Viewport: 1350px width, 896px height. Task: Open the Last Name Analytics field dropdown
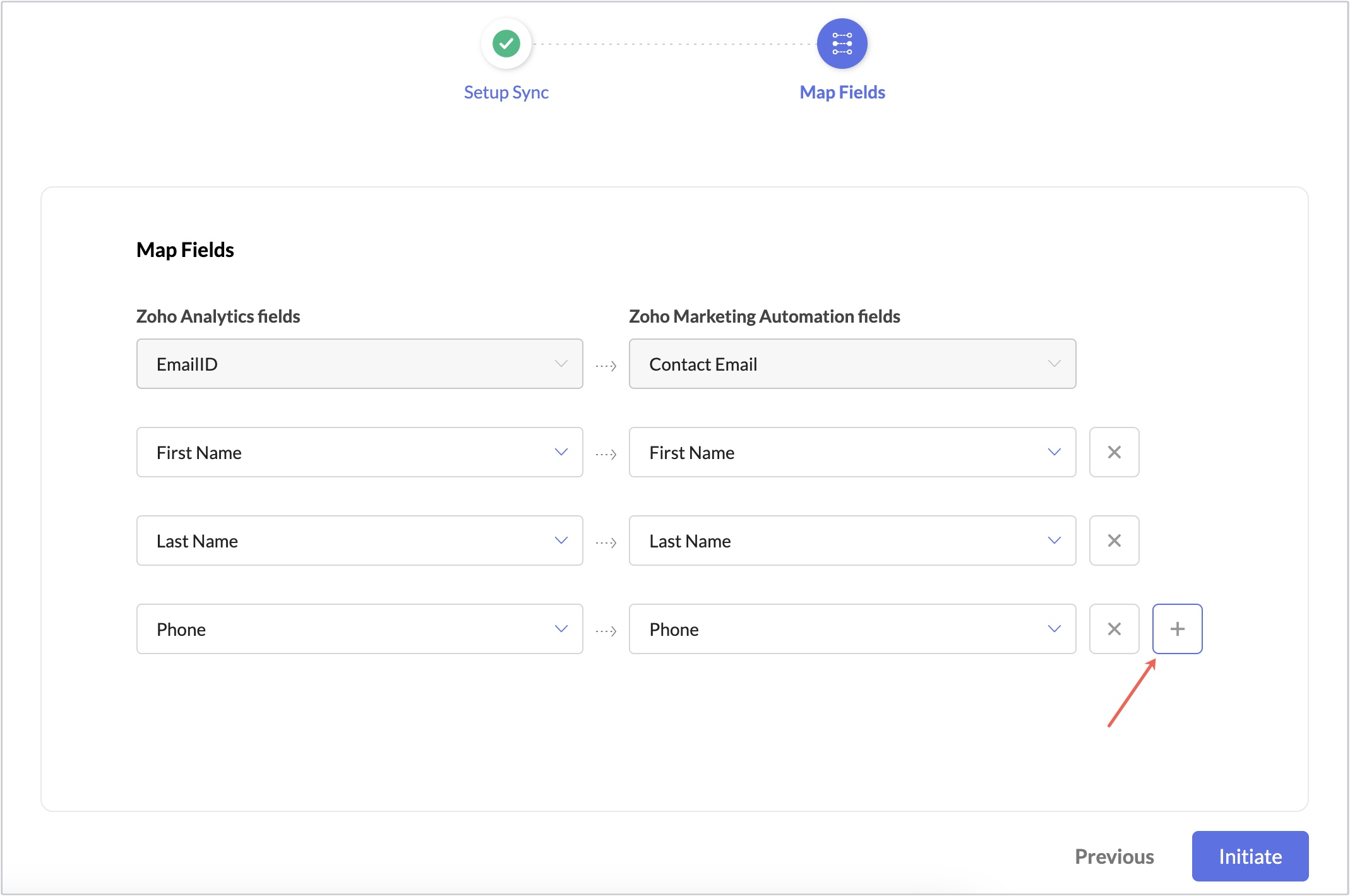[x=359, y=541]
